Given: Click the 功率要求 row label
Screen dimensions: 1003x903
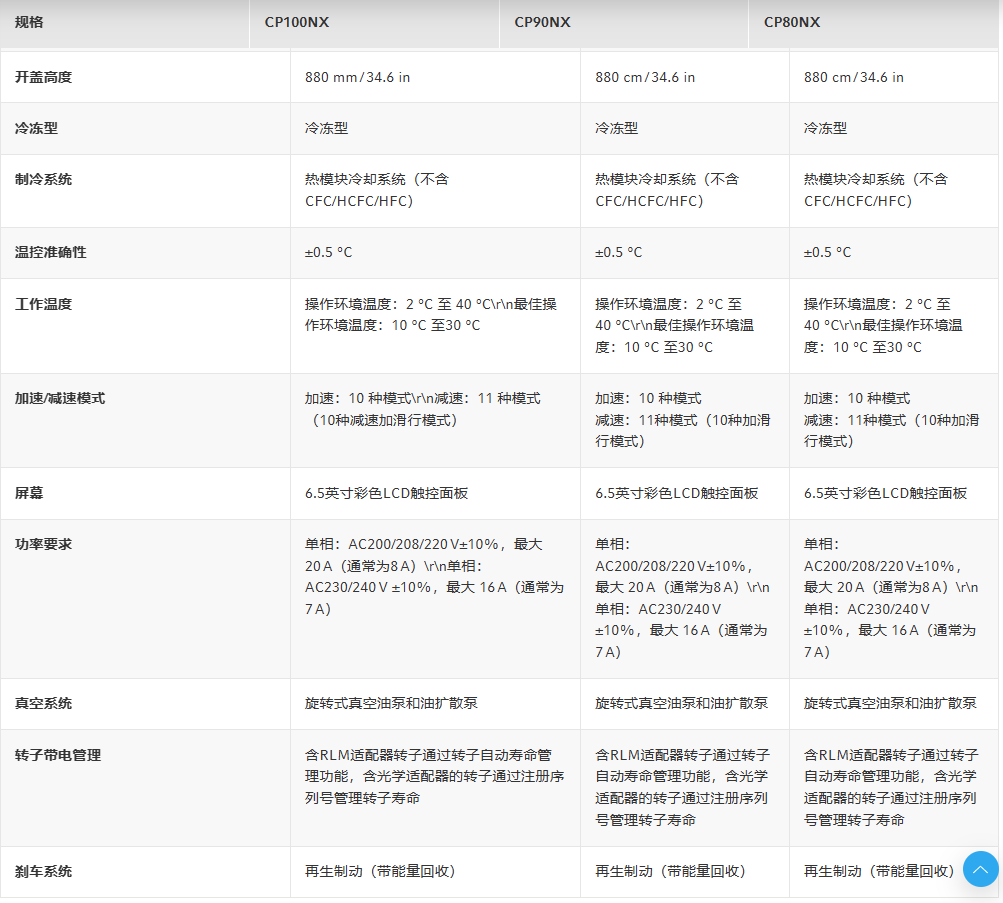Looking at the screenshot, I should pos(43,544).
